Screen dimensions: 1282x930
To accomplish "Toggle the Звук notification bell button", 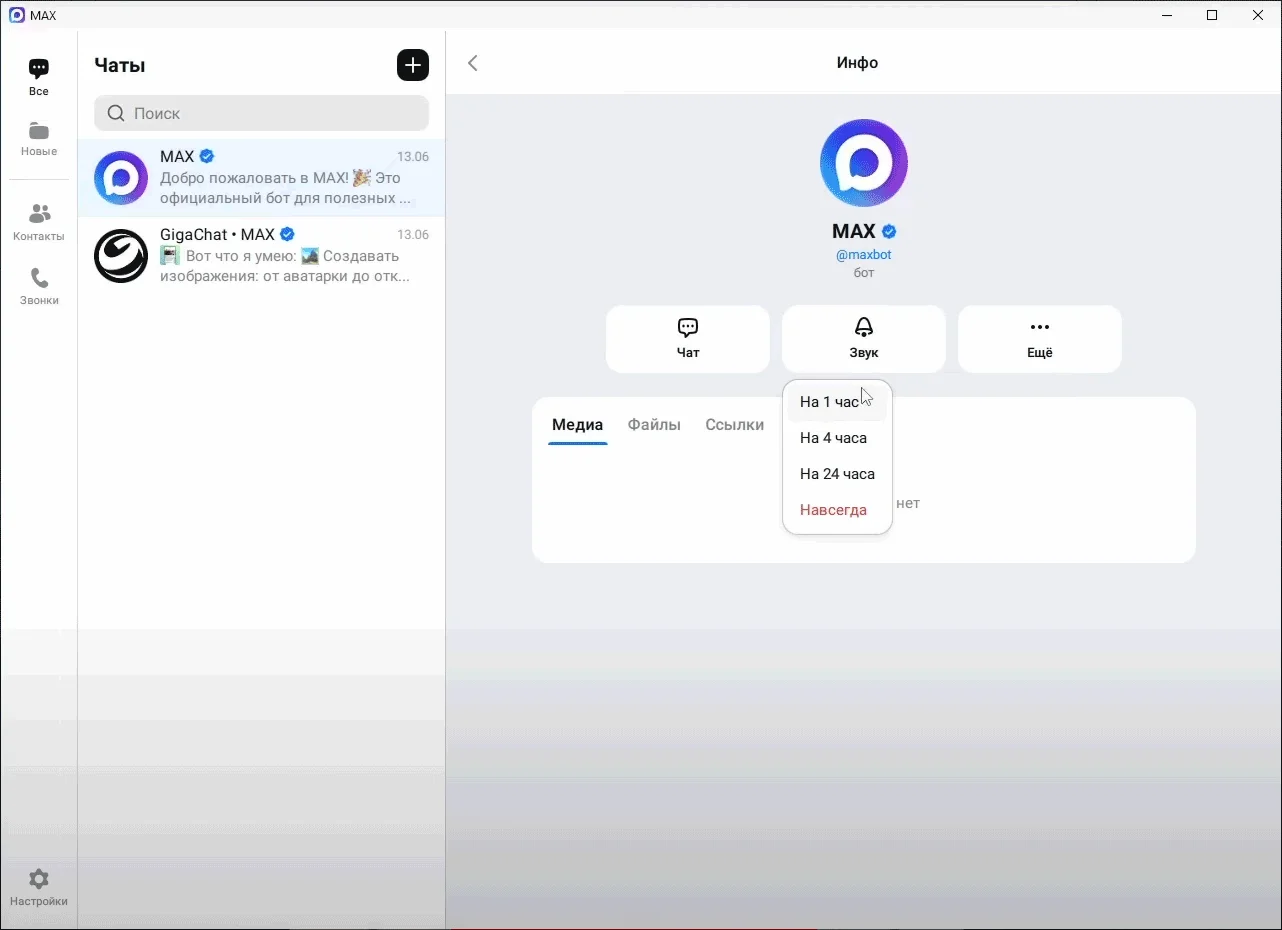I will coord(863,339).
